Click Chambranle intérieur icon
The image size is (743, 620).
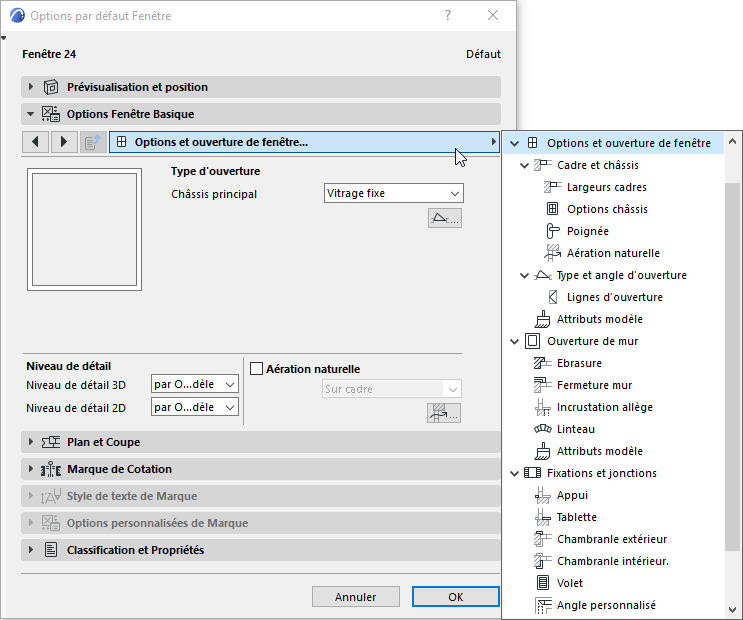click(543, 561)
